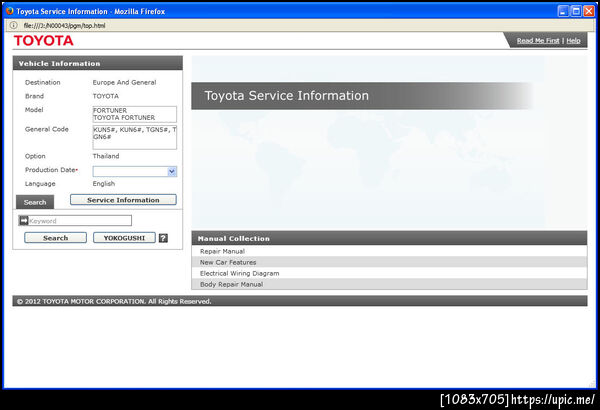
Task: Click the 'English' language value
Action: (104, 184)
